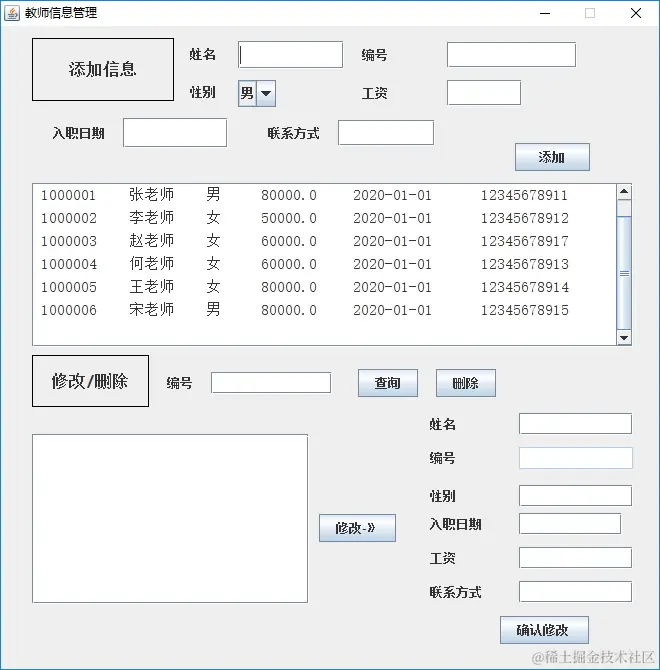Click the Java app icon in title bar
This screenshot has width=660, height=670.
tap(12, 13)
